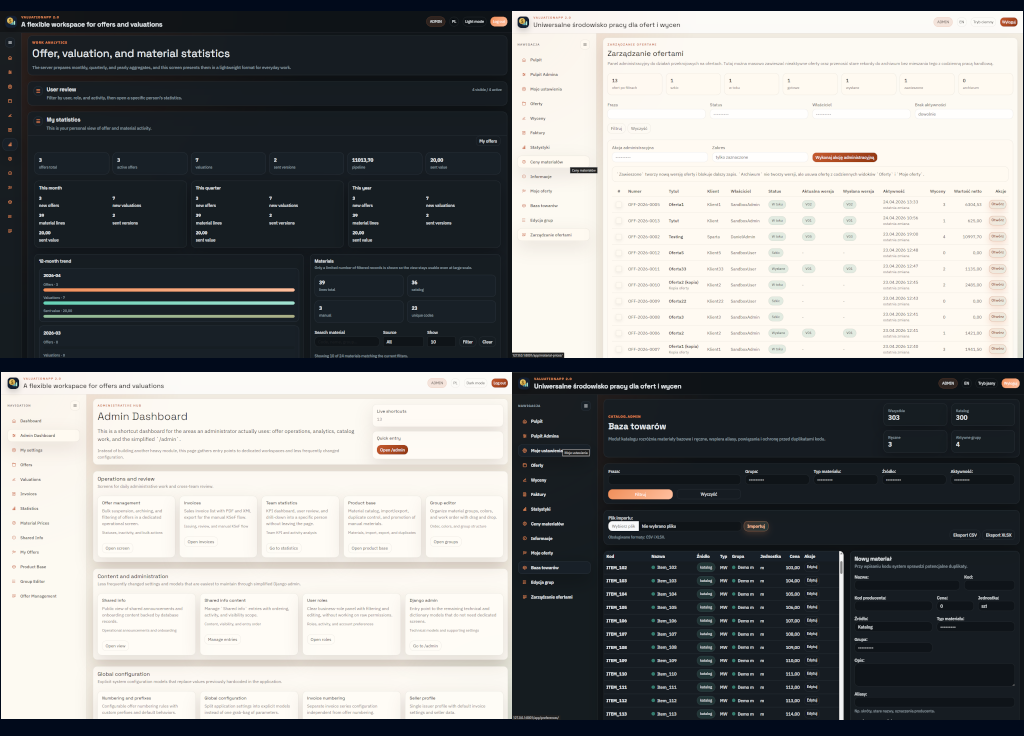Screen dimensions: 1024x736
Task: Click the Material Prices icon in the Admin Dashboard sidebar
Action: (14, 523)
